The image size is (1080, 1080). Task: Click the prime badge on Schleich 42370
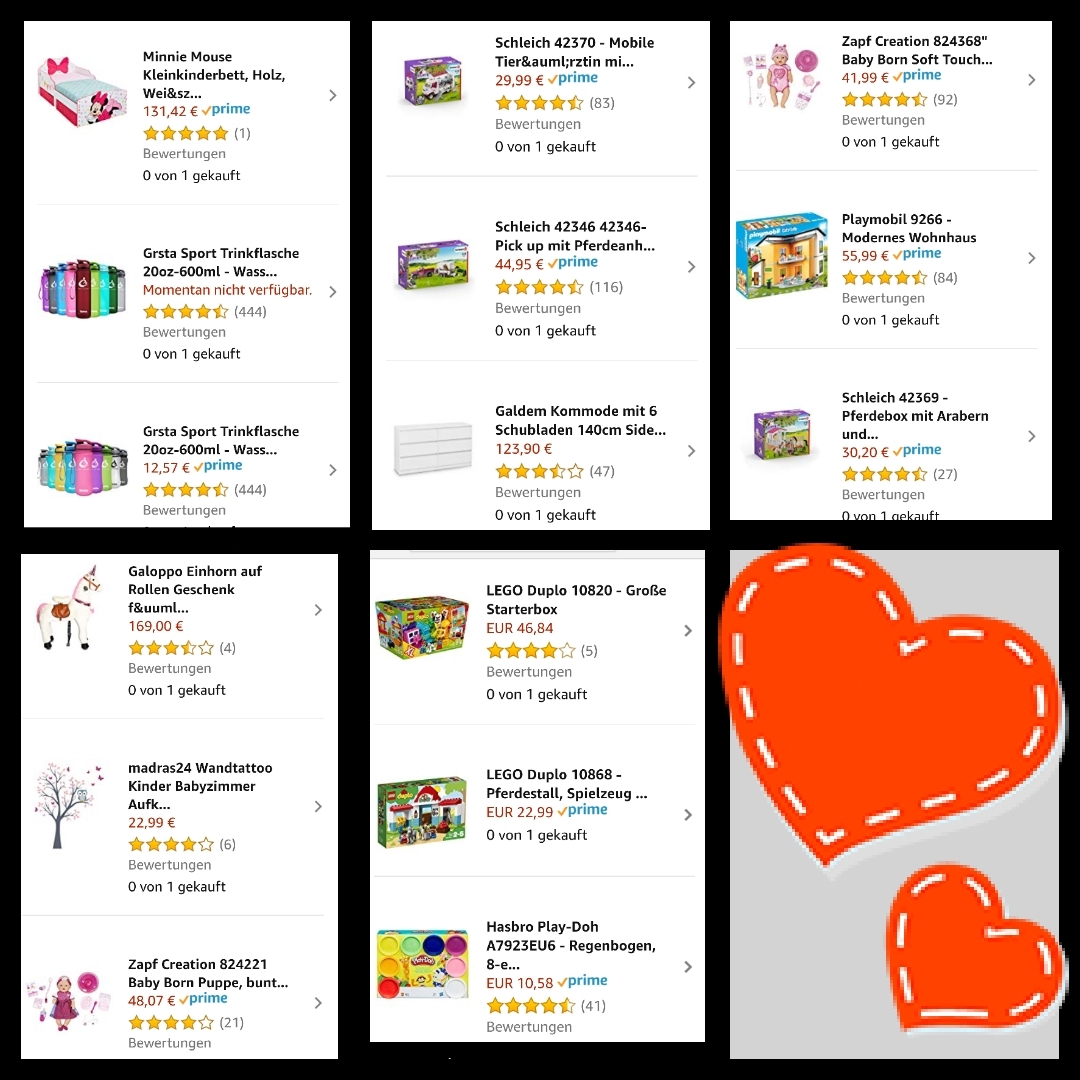click(572, 79)
